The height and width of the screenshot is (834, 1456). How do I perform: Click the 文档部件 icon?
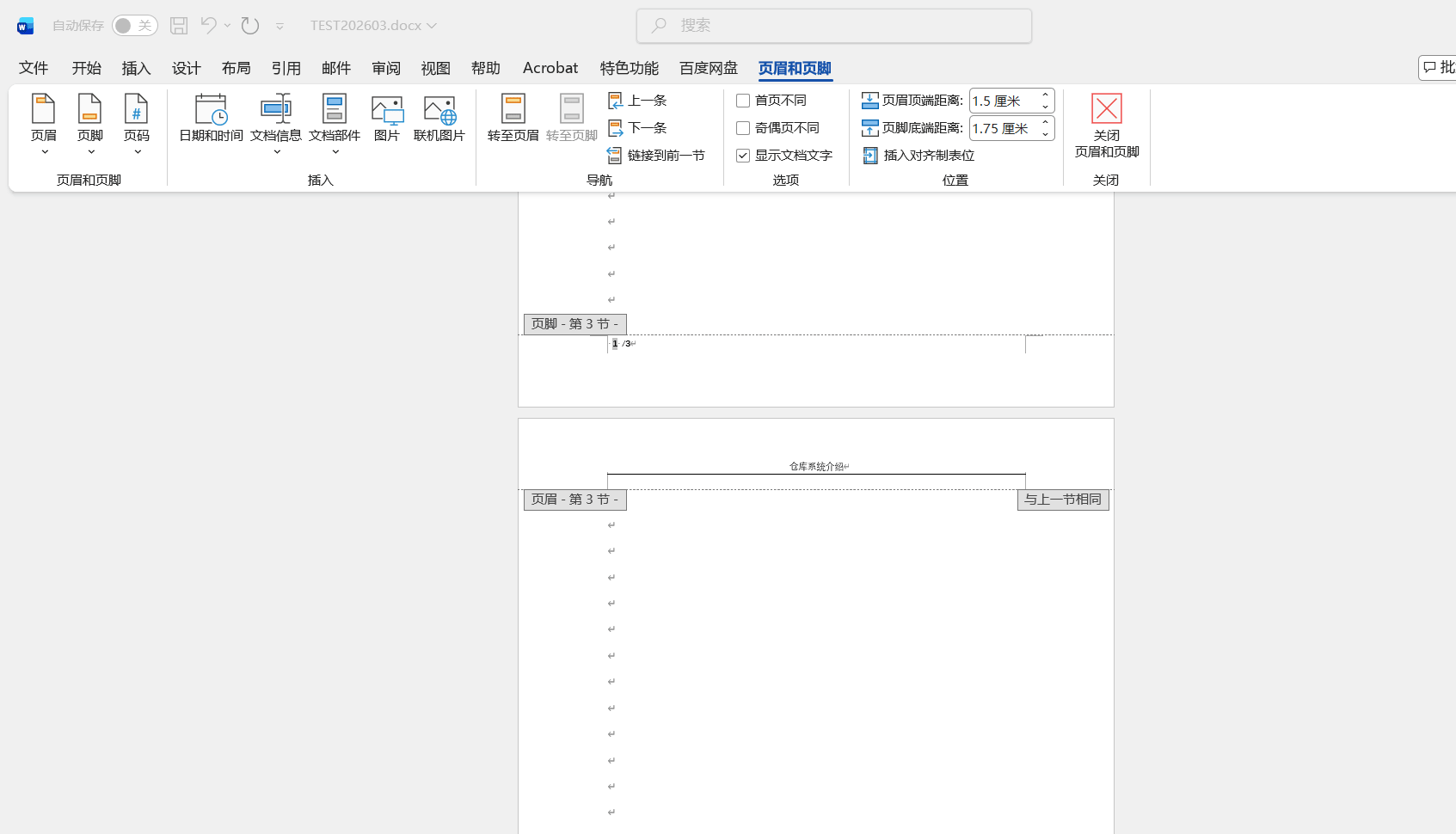coord(335,109)
